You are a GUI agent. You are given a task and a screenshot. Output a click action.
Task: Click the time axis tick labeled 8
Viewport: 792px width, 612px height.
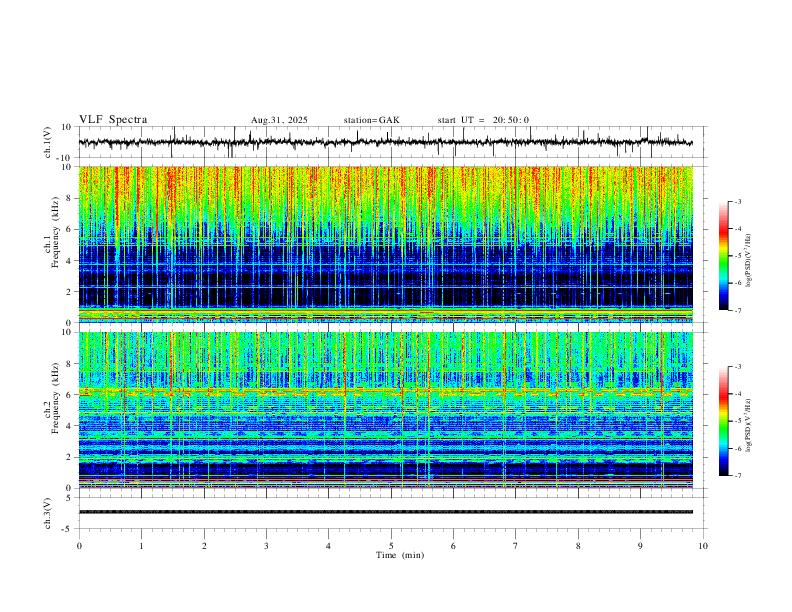click(578, 546)
